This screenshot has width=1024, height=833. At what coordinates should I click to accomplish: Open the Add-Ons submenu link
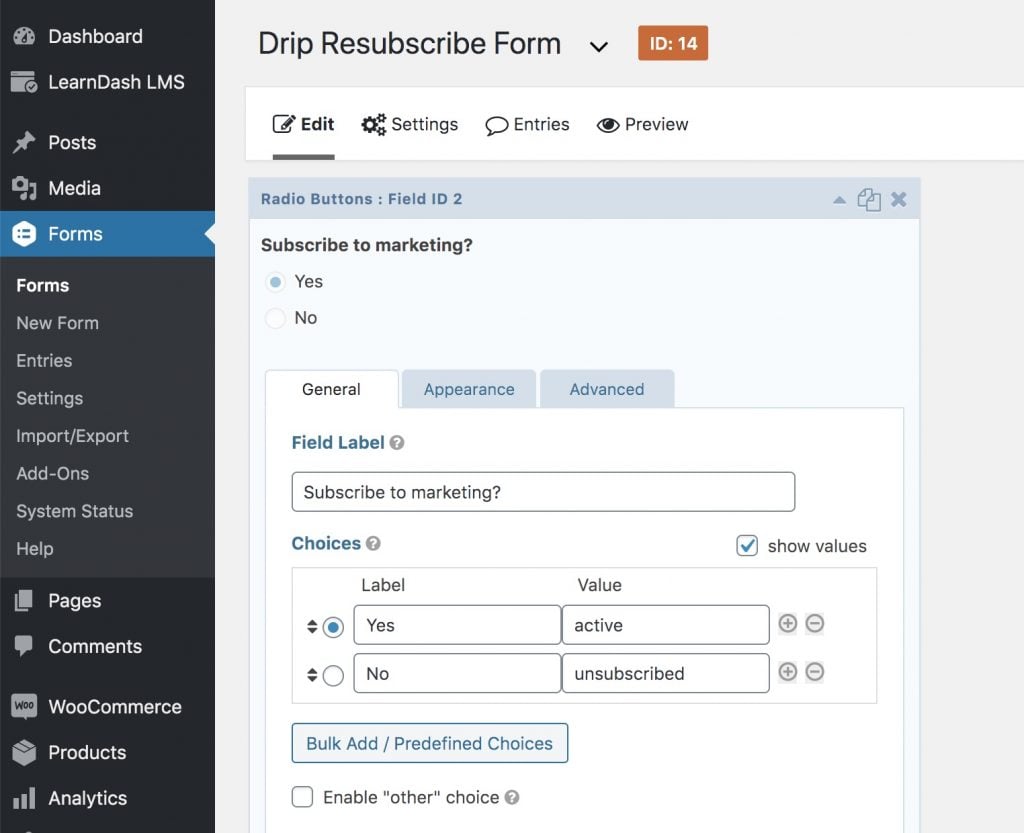click(x=53, y=473)
